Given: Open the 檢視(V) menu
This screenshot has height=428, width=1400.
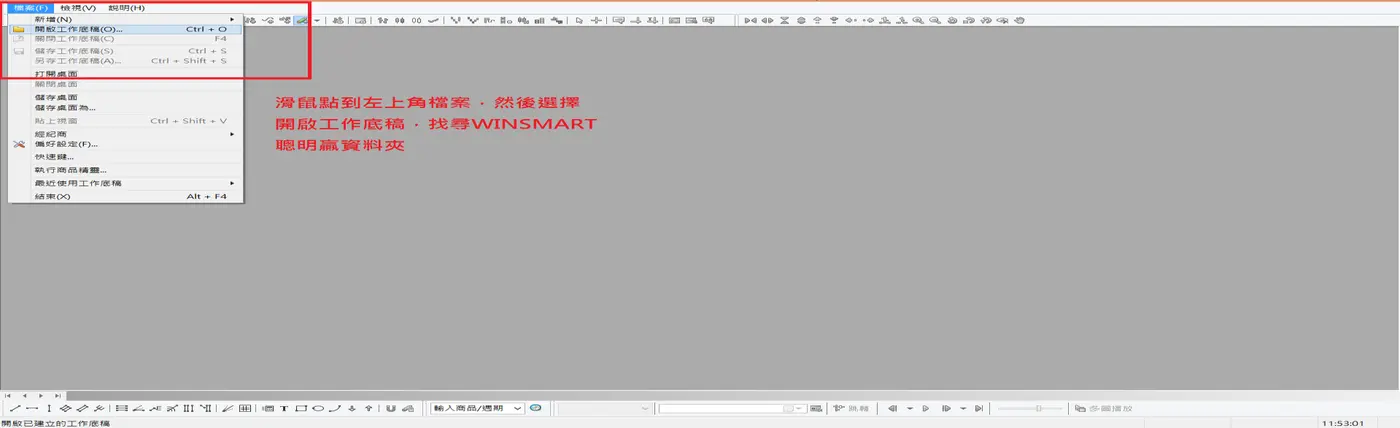Looking at the screenshot, I should click(78, 7).
